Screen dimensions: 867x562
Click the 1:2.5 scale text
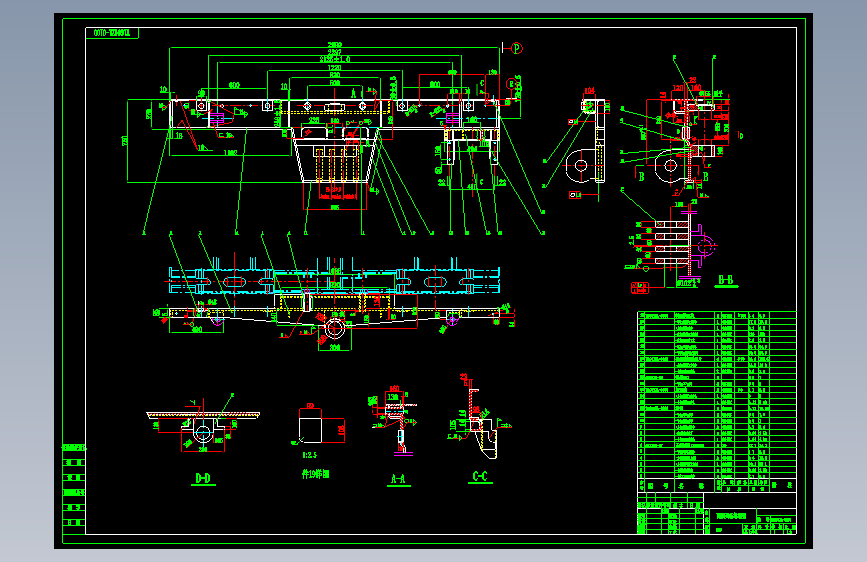[310, 455]
